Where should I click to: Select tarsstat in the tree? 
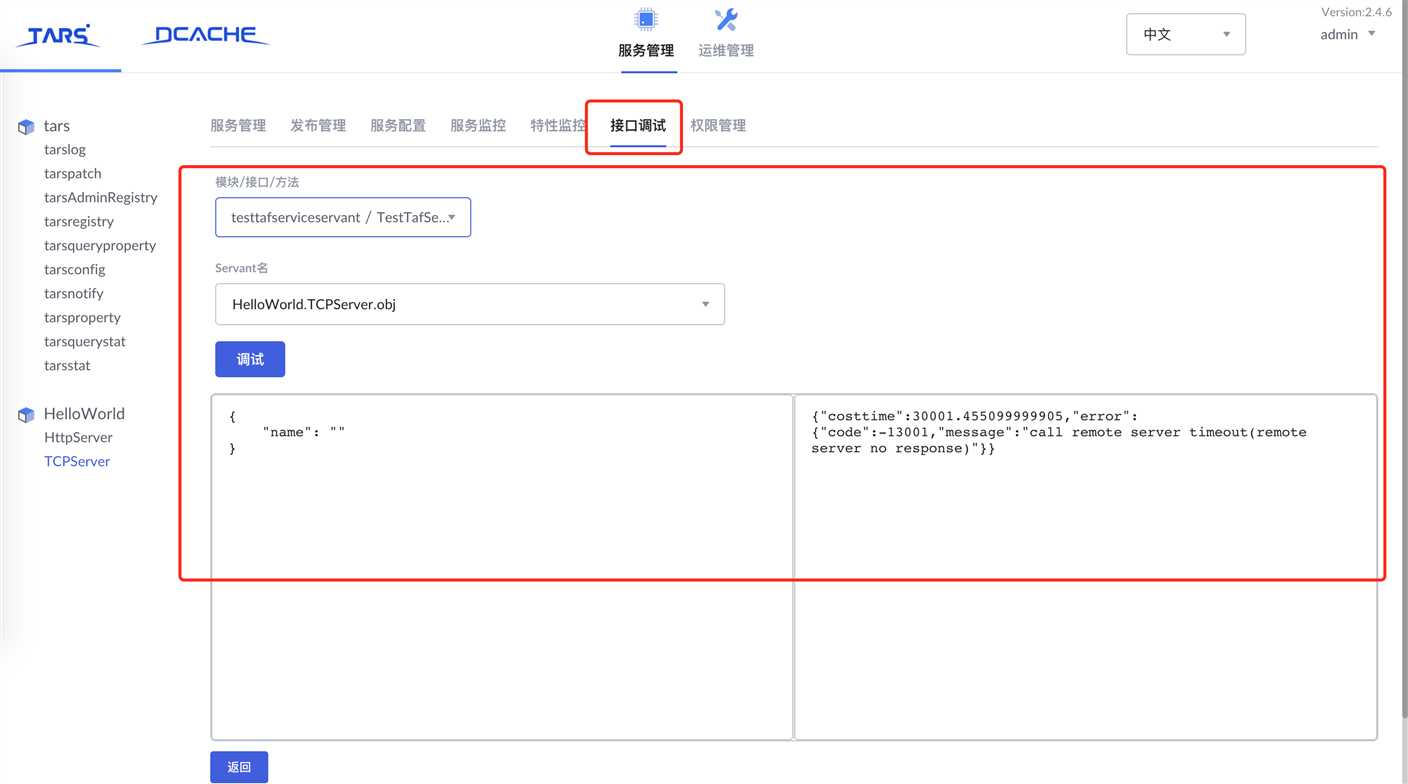[x=67, y=365]
